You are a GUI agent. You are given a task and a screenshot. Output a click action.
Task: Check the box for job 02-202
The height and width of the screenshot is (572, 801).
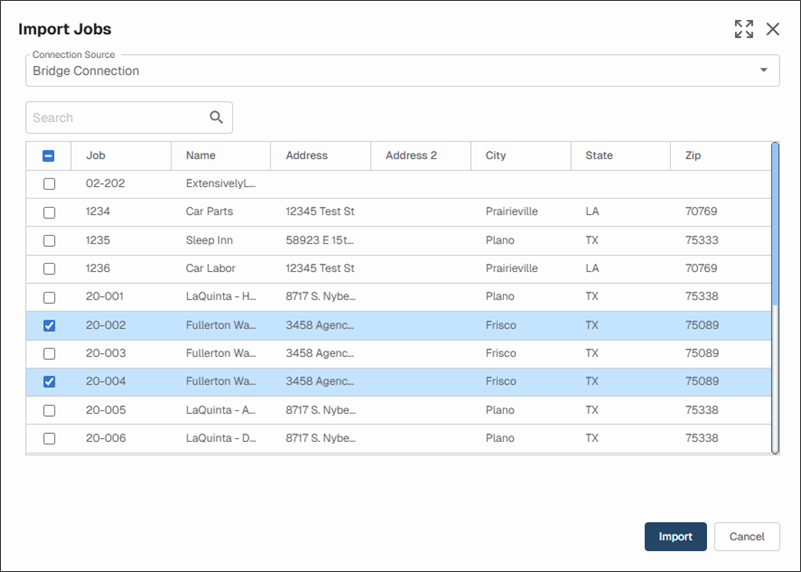(49, 184)
